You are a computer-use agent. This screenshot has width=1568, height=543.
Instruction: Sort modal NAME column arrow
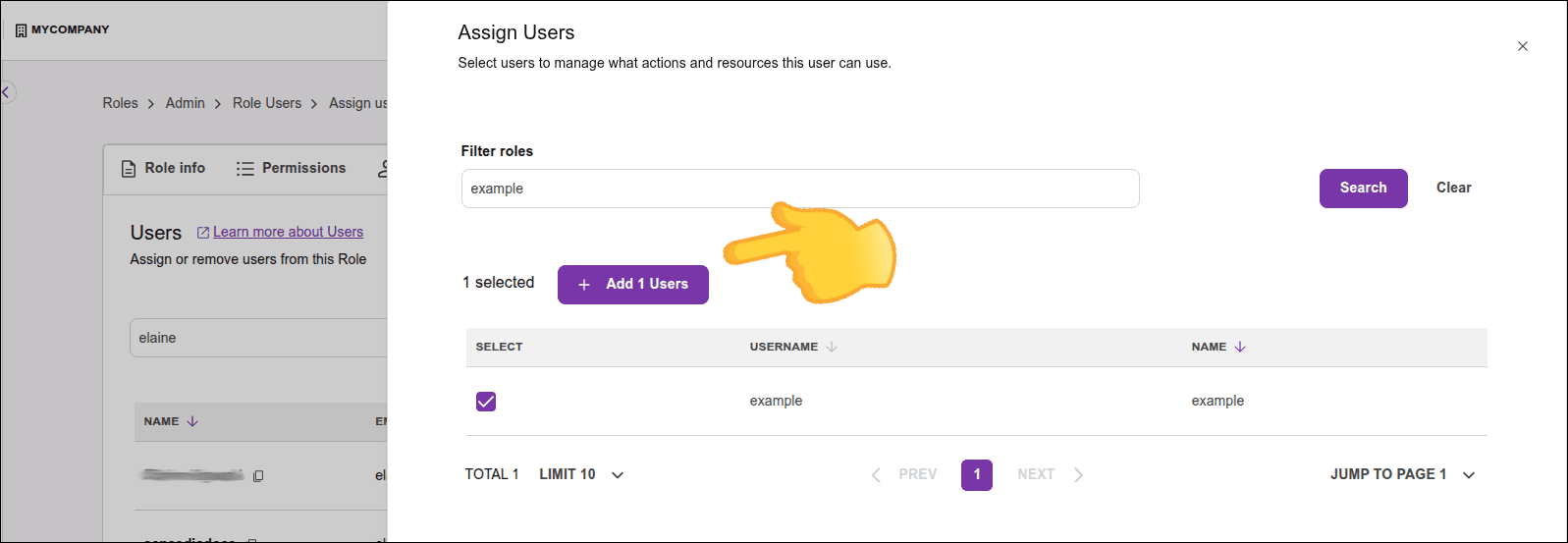[x=1240, y=347]
